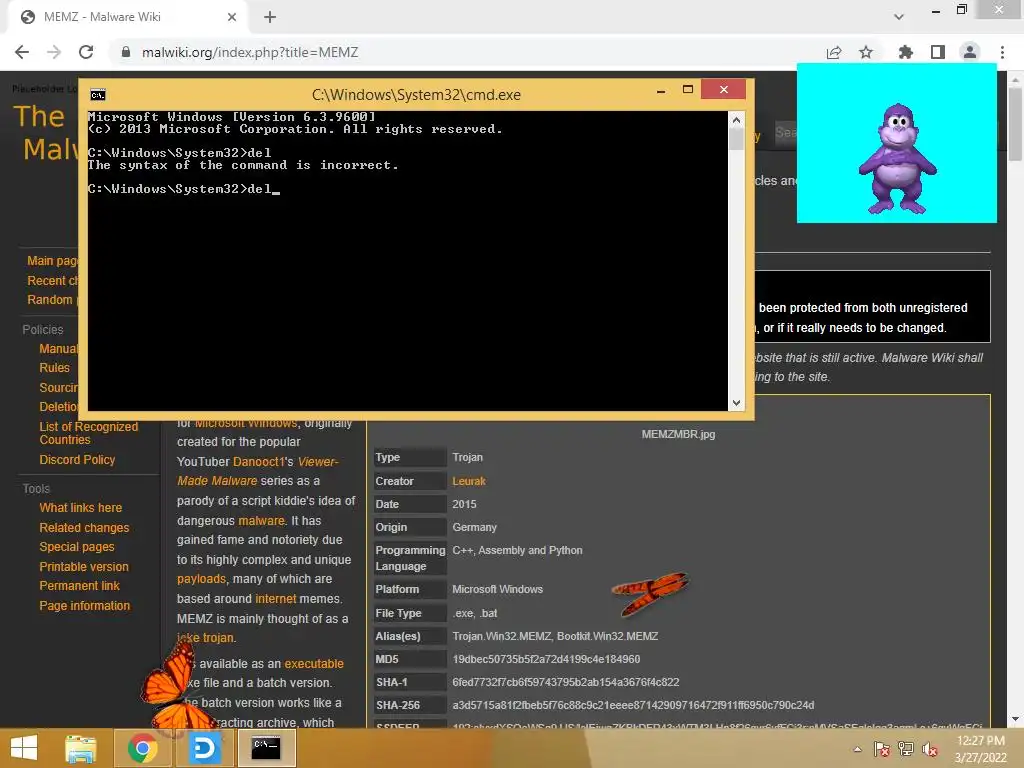1024x768 pixels.
Task: Maximize the cmd.exe window
Action: click(x=688, y=89)
